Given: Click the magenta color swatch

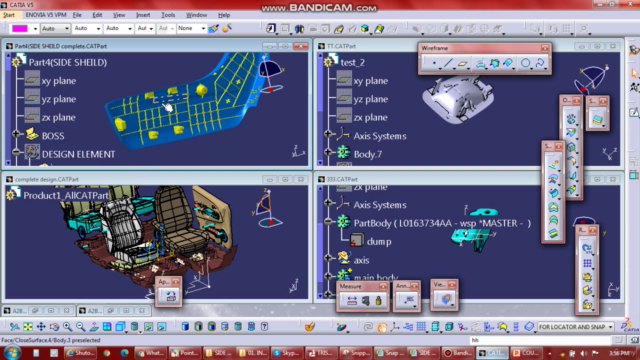Looking at the screenshot, I should click(20, 29).
